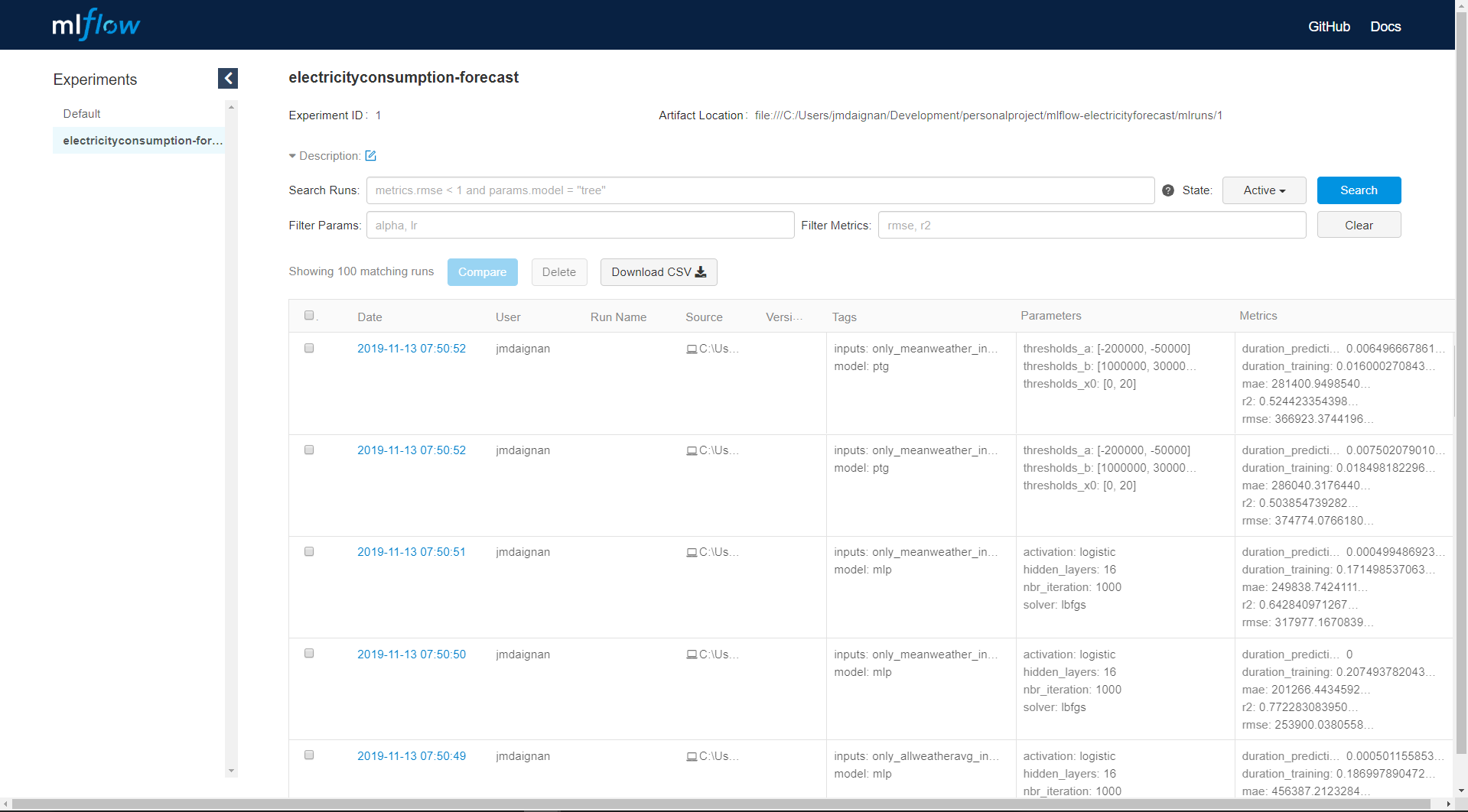Open run 2019-11-13 07:50:52 details link
Screen dimensions: 1468x812
click(x=411, y=348)
